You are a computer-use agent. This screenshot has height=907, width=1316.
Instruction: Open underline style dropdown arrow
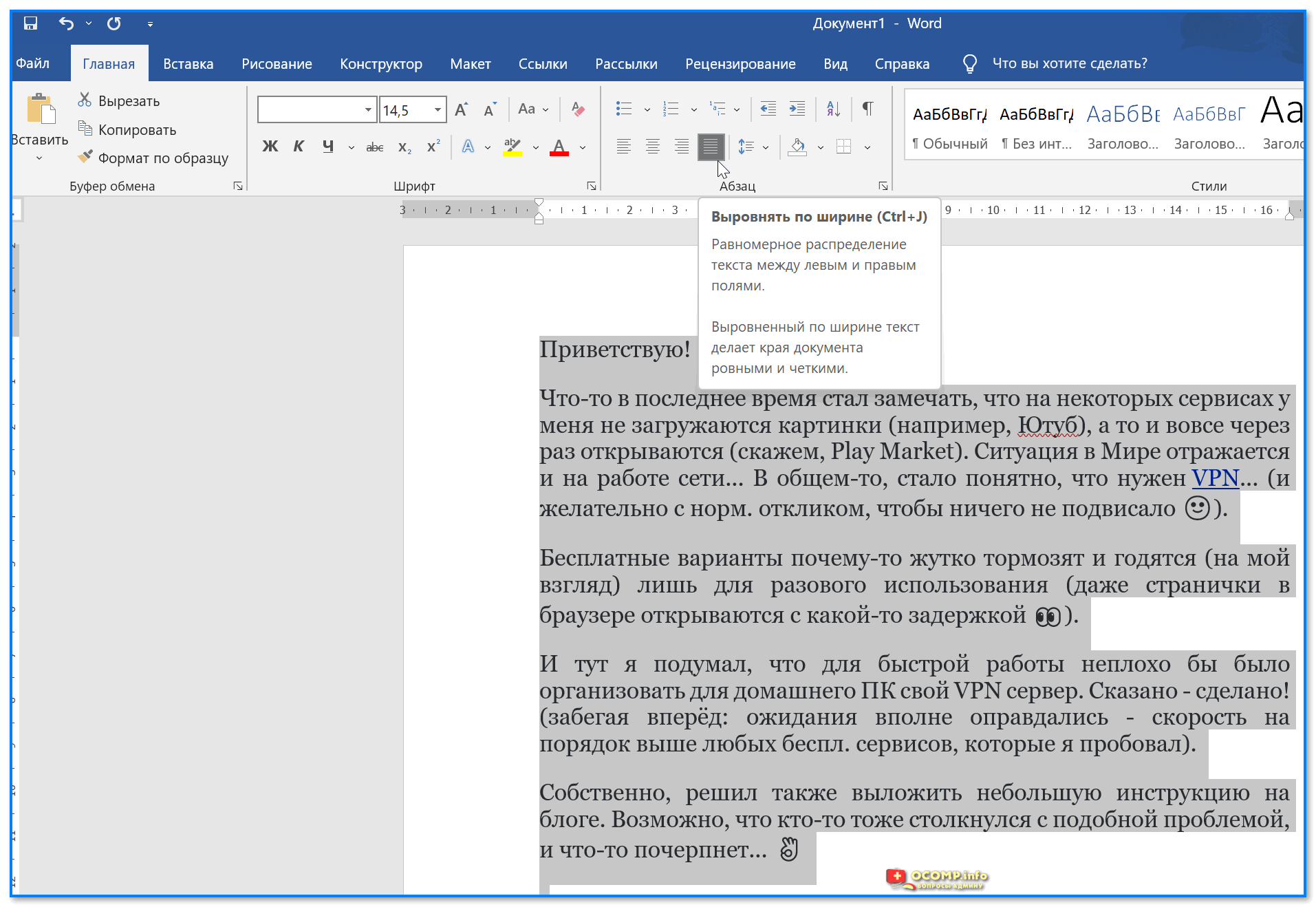tap(352, 147)
